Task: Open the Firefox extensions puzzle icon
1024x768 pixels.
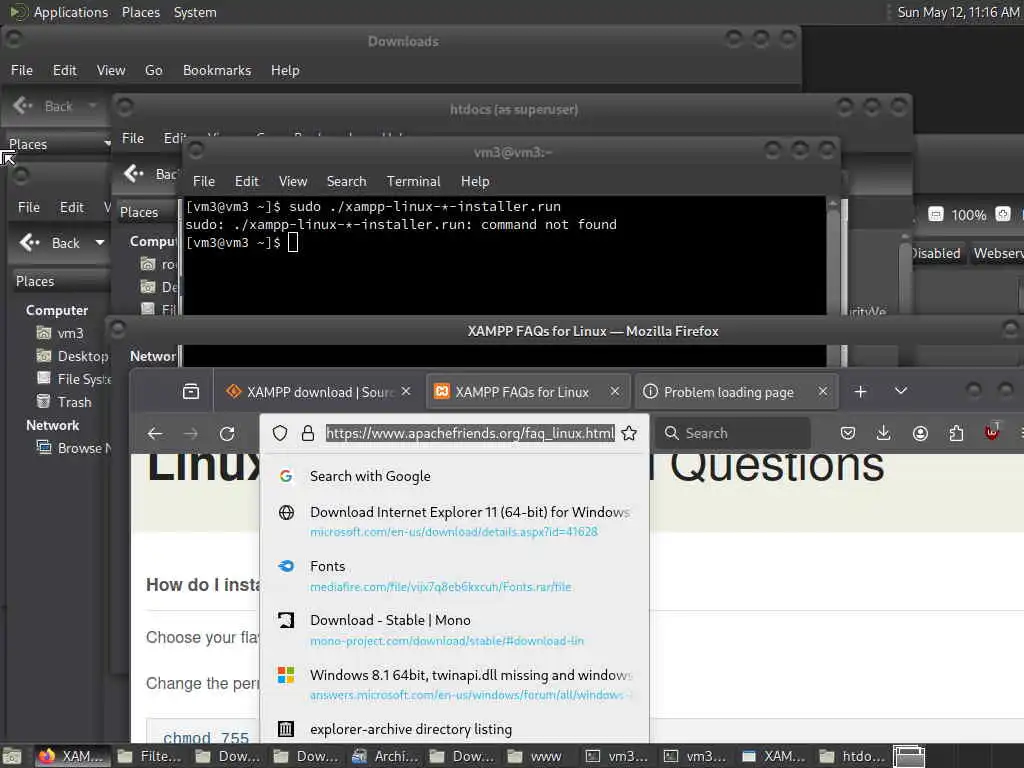Action: [956, 433]
